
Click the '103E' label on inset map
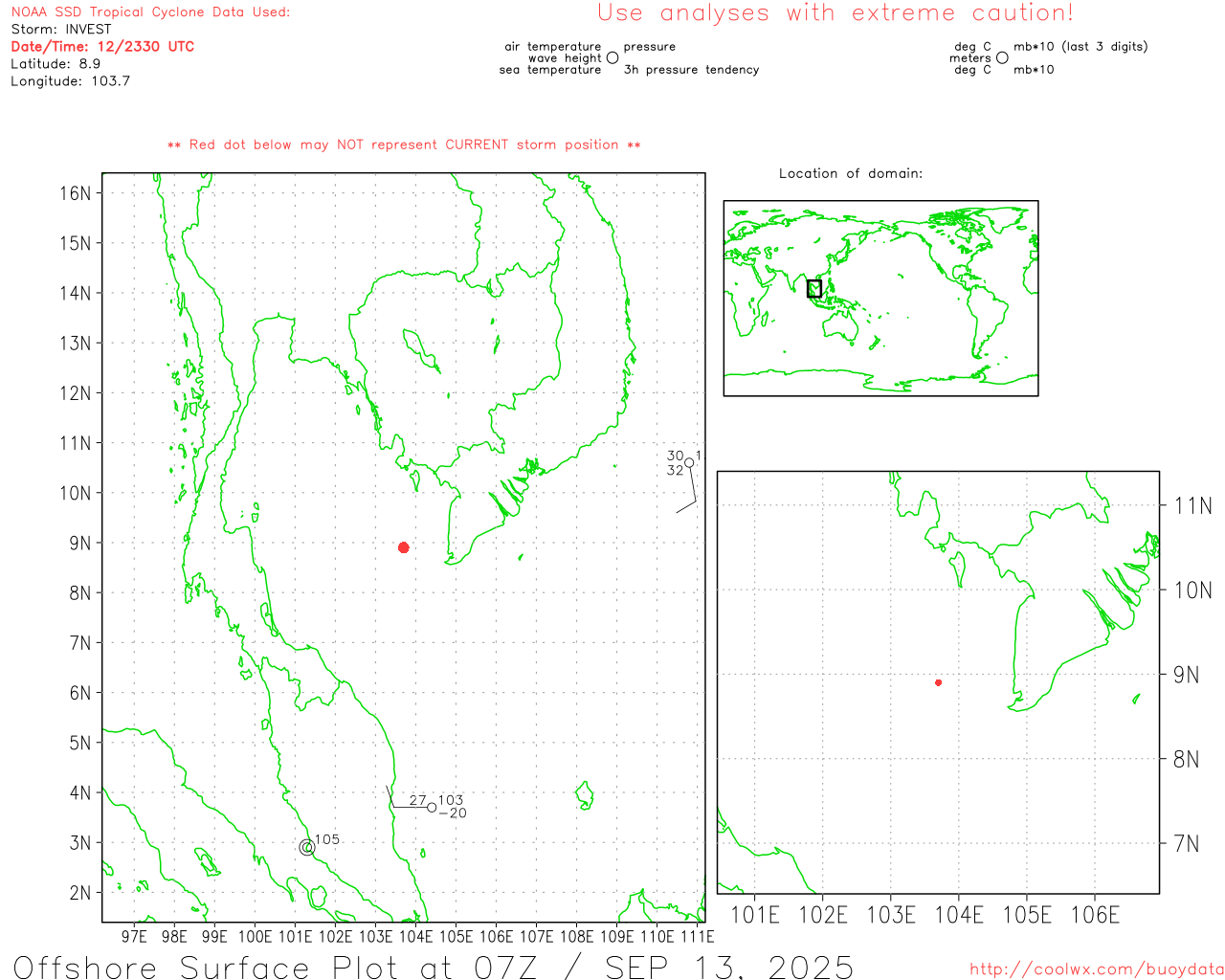[x=891, y=915]
